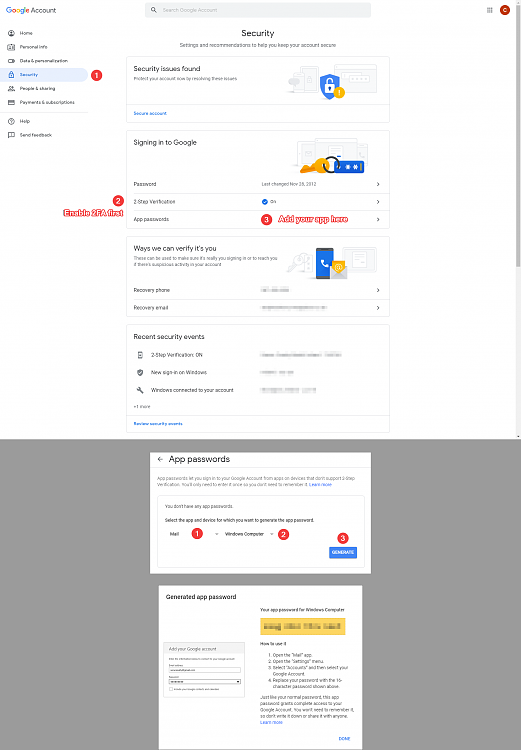Screen dimensions: 521x750
Task: Click the DONE button
Action: tap(344, 739)
